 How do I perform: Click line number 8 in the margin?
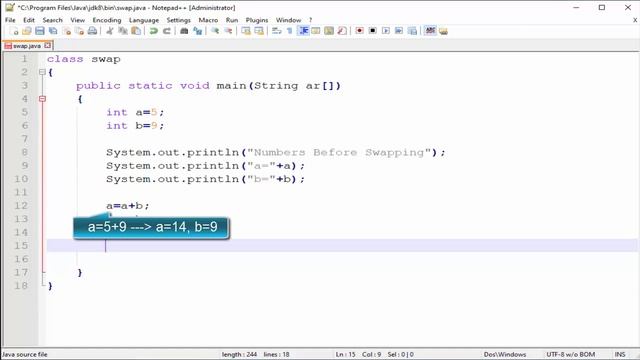click(x=24, y=152)
